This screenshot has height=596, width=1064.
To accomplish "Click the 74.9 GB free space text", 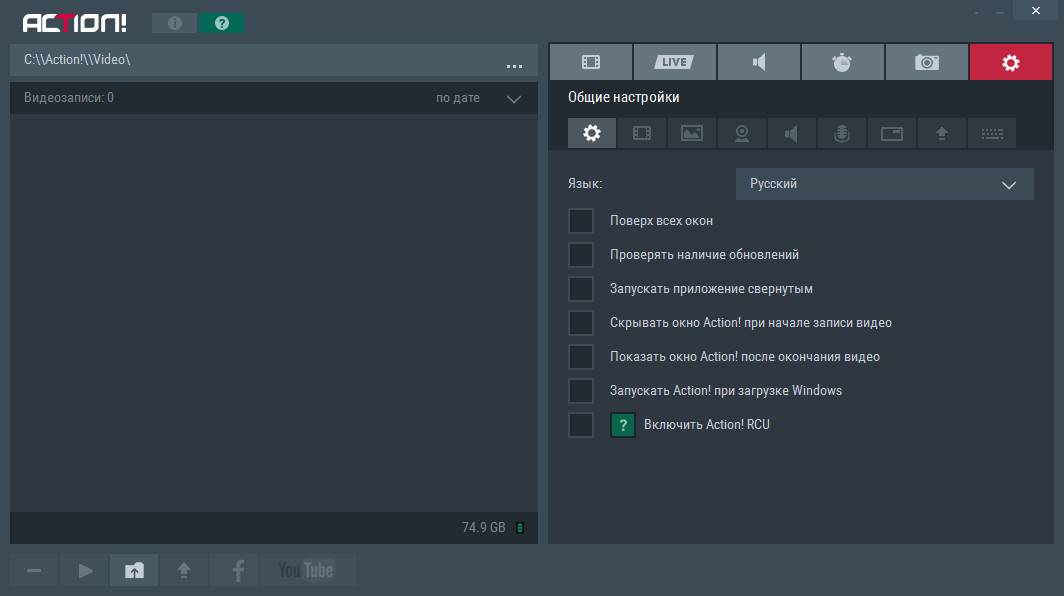I will tap(483, 527).
